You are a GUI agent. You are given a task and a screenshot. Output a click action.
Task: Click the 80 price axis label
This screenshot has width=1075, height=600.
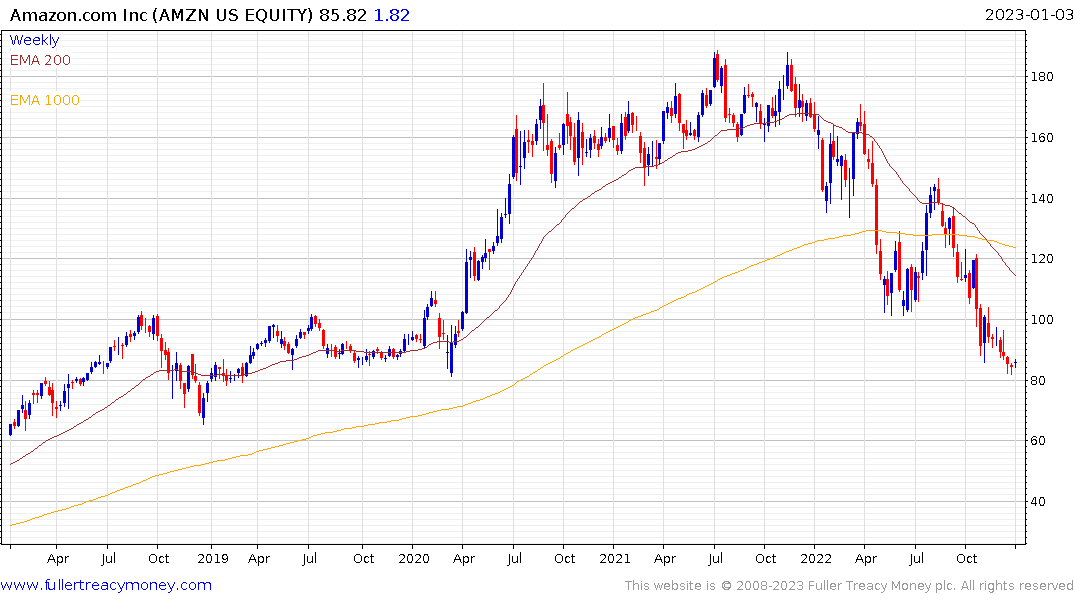(1038, 381)
